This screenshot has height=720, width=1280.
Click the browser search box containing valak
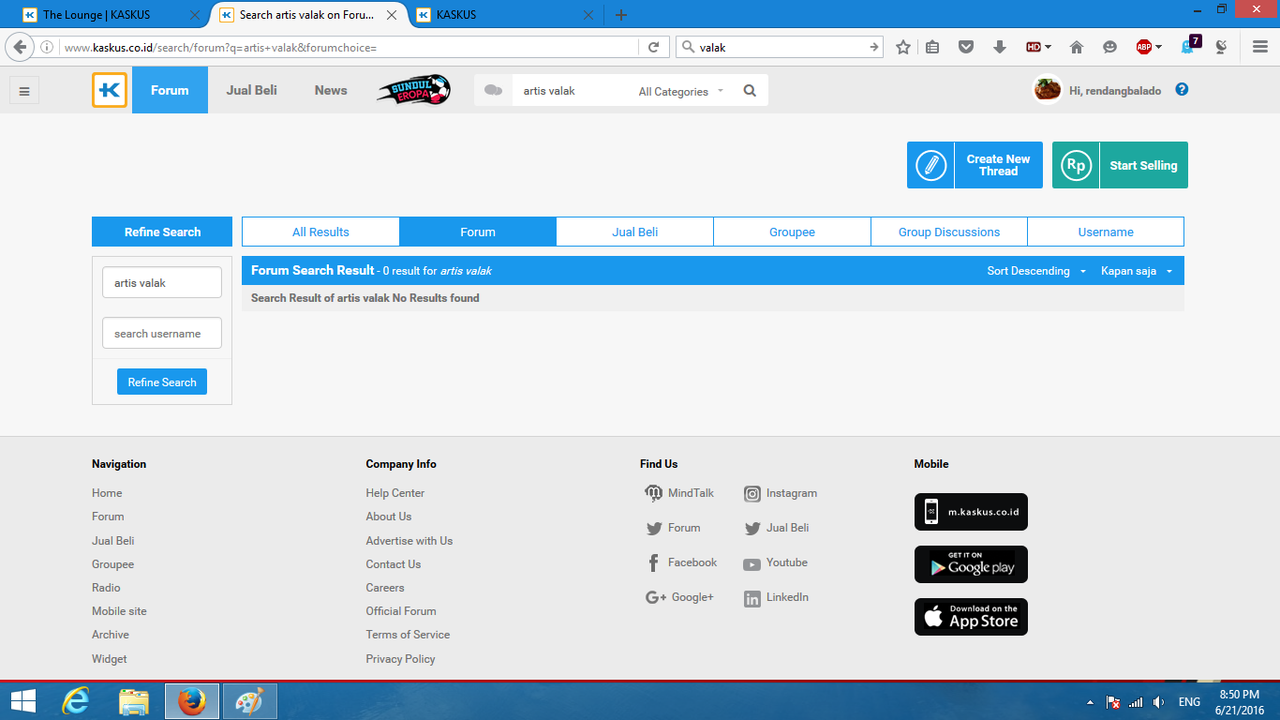coord(780,47)
